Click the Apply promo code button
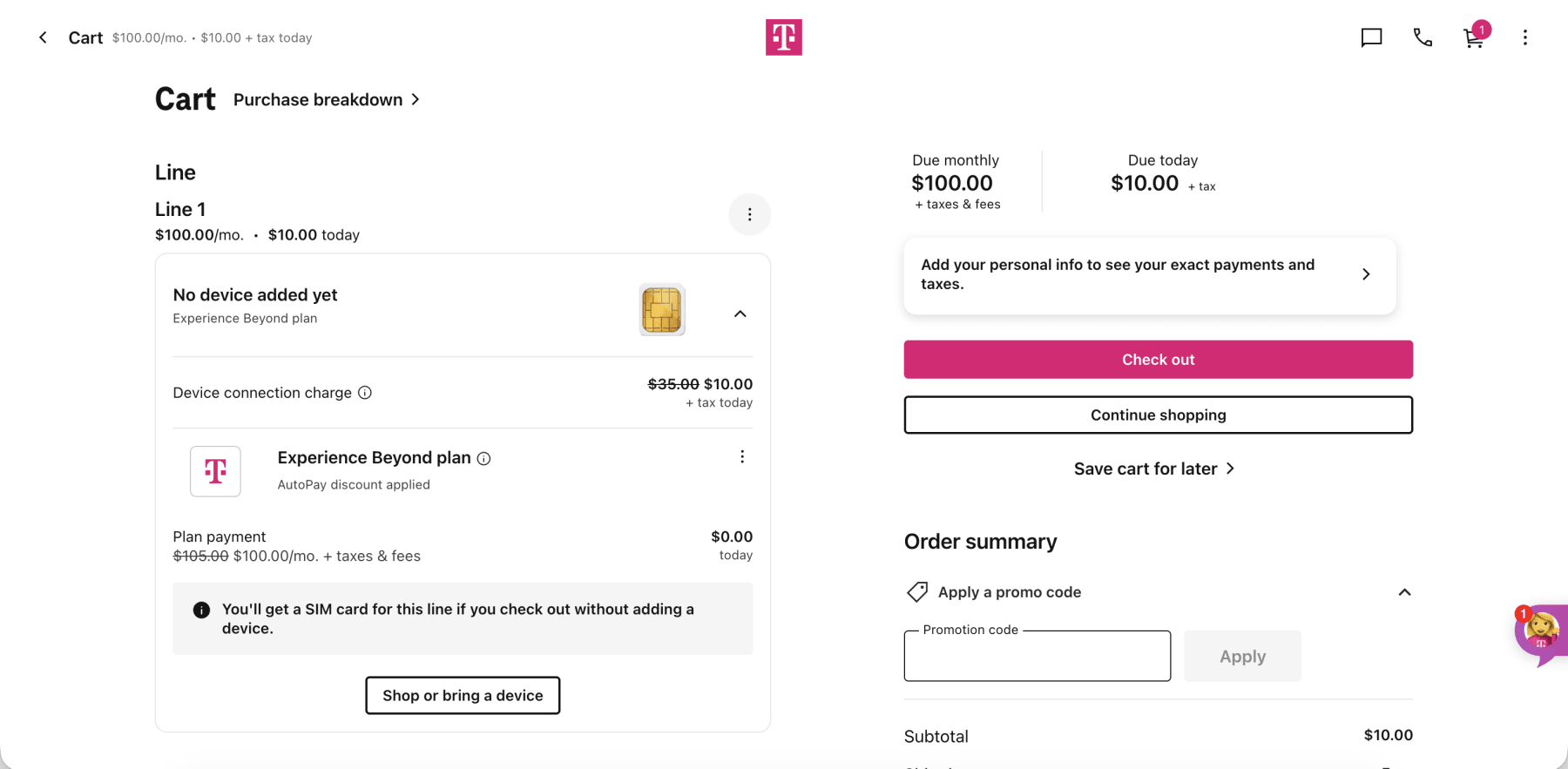The height and width of the screenshot is (769, 1568). (x=1242, y=656)
